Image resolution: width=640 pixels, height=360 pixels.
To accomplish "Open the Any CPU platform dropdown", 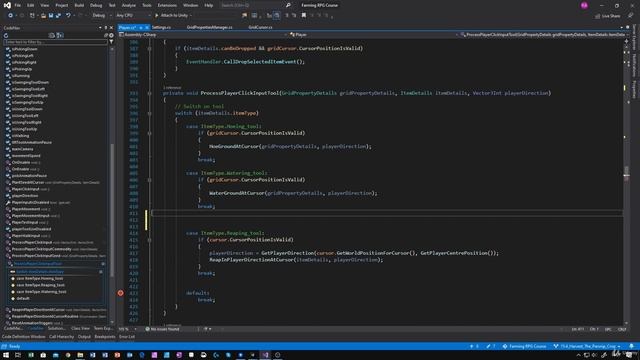I will pos(133,16).
